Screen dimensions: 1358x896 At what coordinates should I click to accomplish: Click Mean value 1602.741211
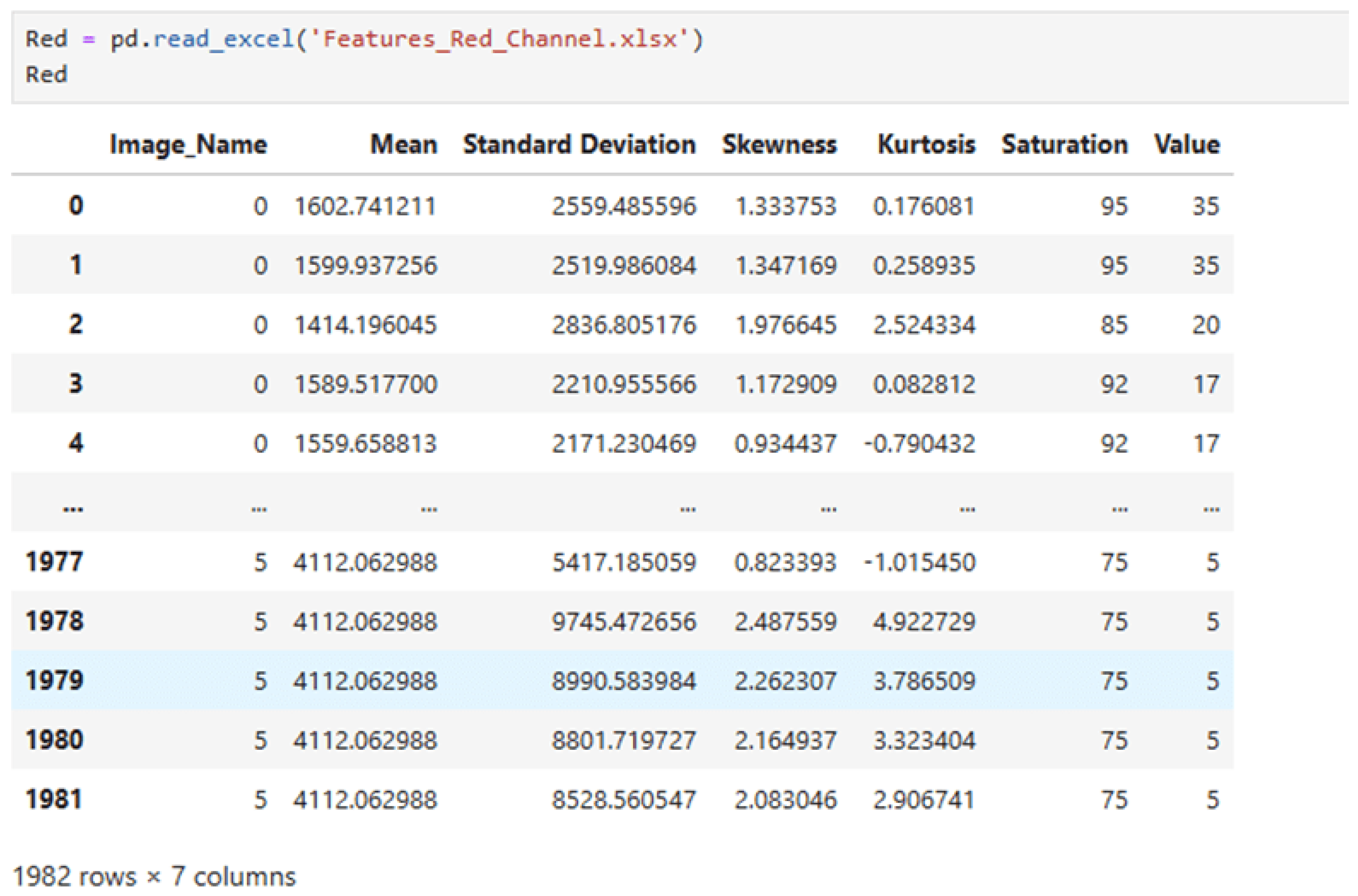(365, 206)
